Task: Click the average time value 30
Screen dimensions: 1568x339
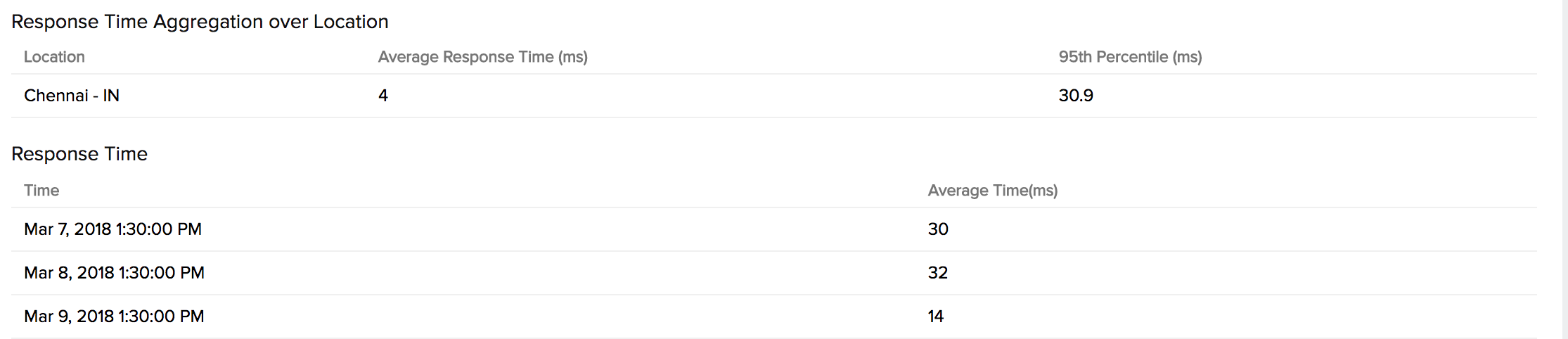Action: (938, 229)
